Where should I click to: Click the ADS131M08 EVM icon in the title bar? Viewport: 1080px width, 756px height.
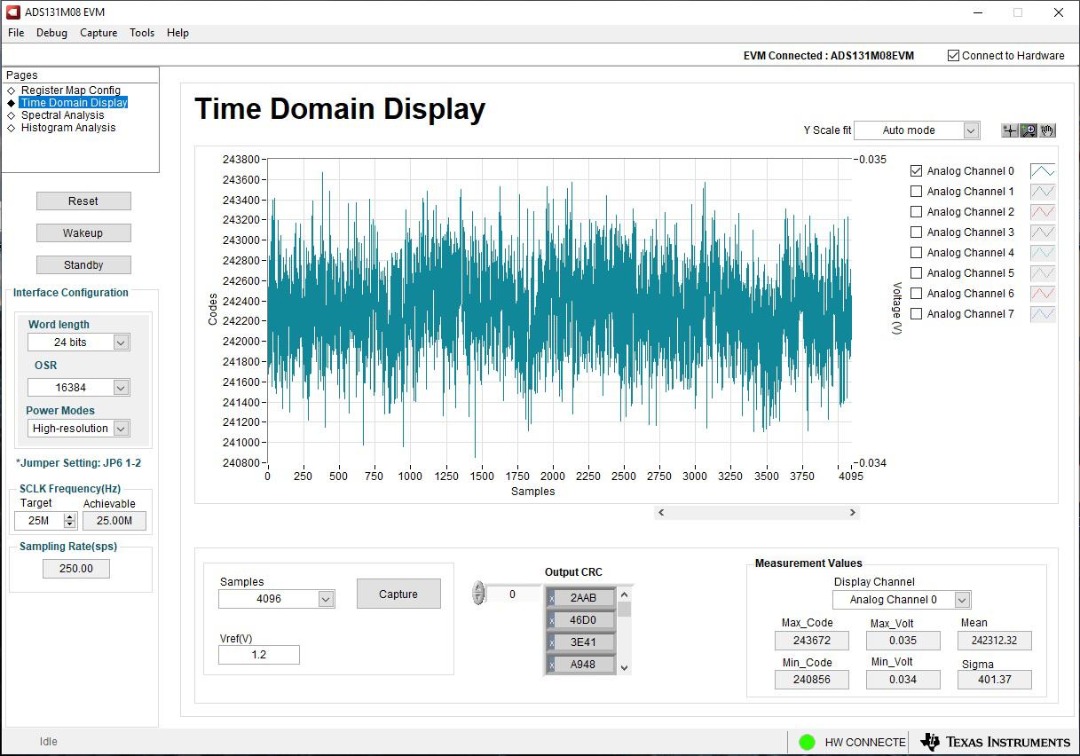point(11,11)
